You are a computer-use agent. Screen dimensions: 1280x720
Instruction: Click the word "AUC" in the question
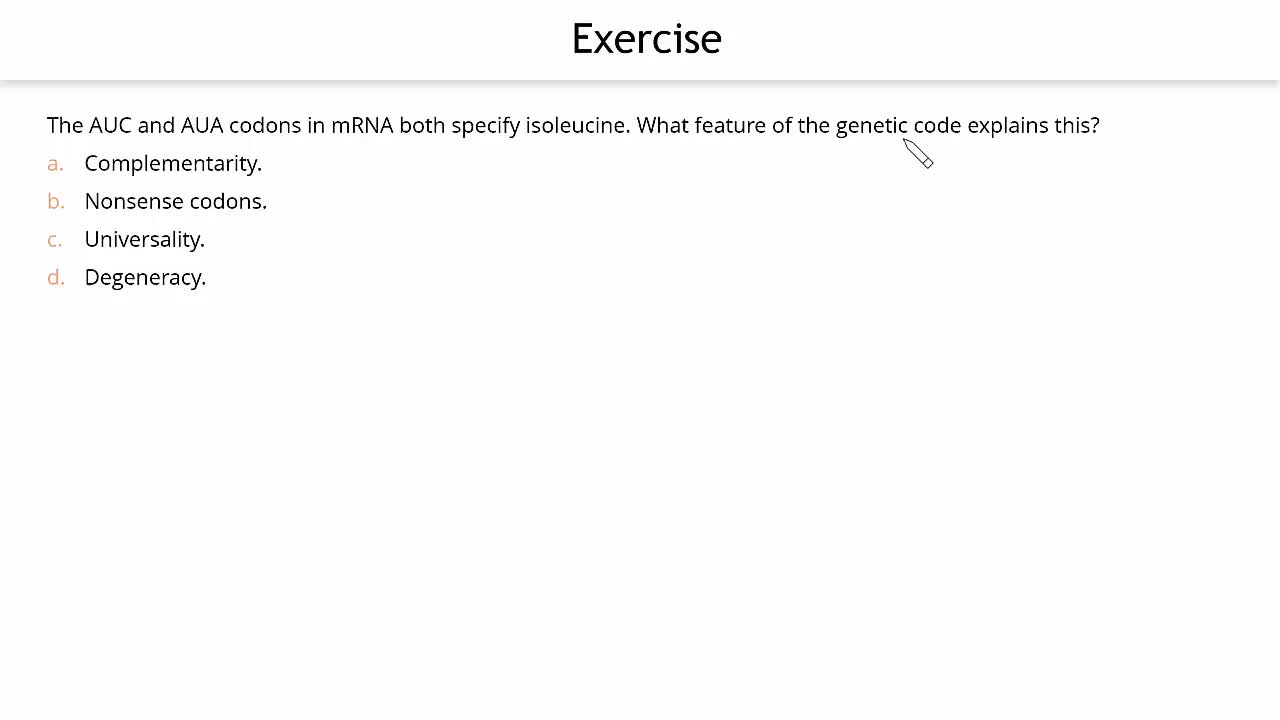click(110, 126)
